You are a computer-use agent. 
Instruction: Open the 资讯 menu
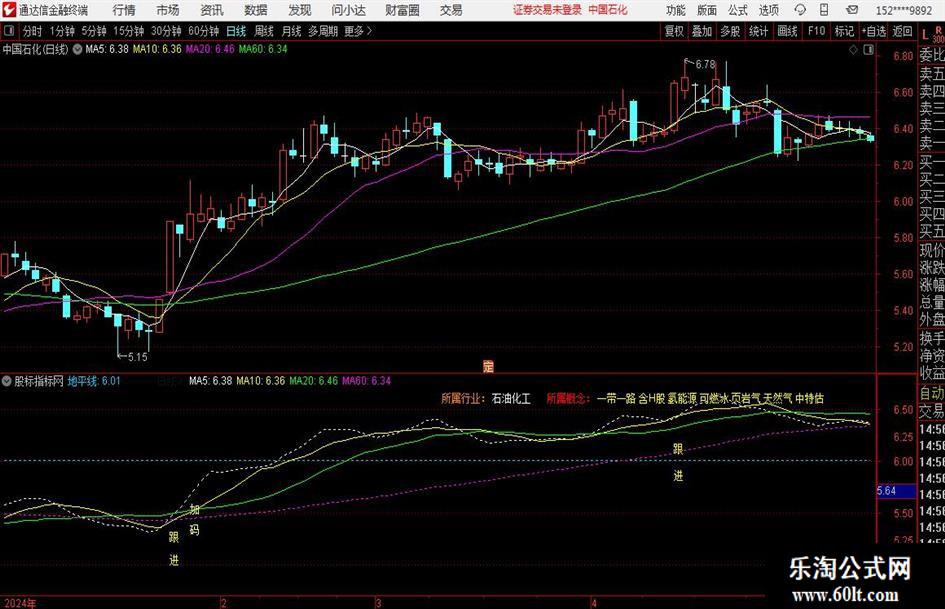tap(212, 10)
